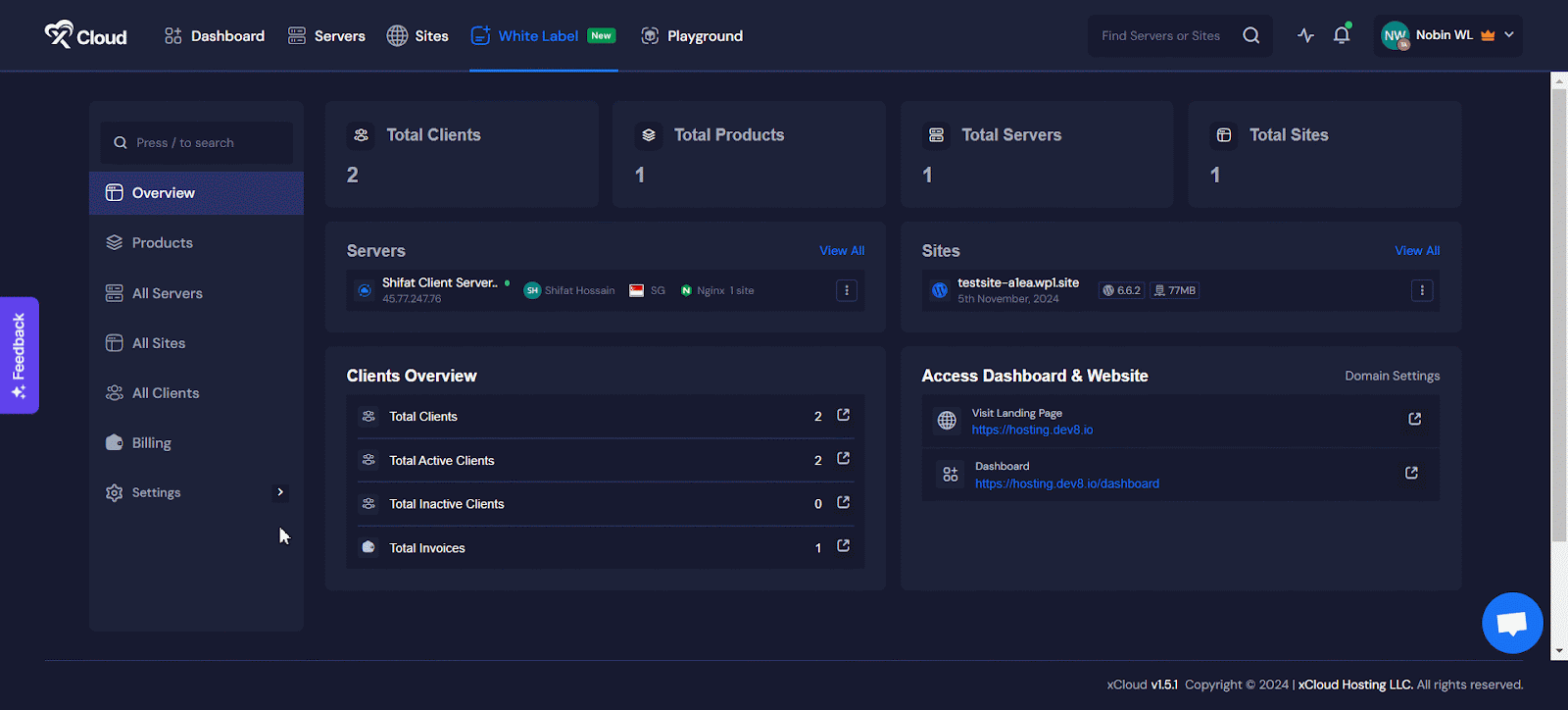This screenshot has height=710, width=1568.
Task: Click the Total Products card icon
Action: pos(649,135)
